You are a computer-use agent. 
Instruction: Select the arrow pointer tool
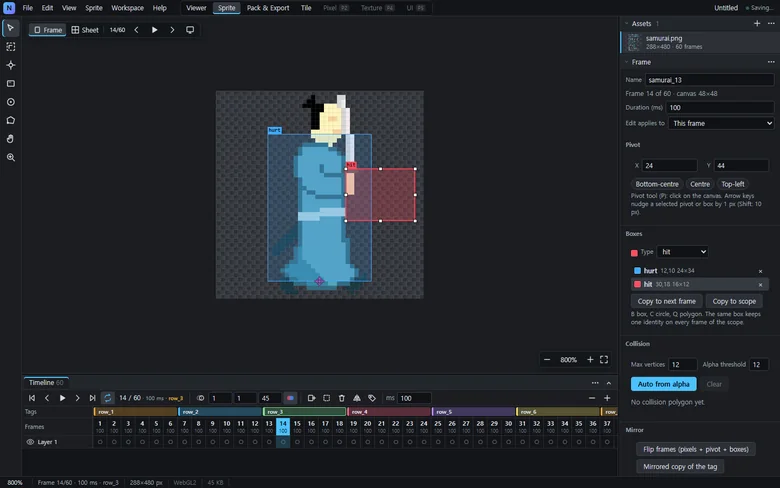10,28
